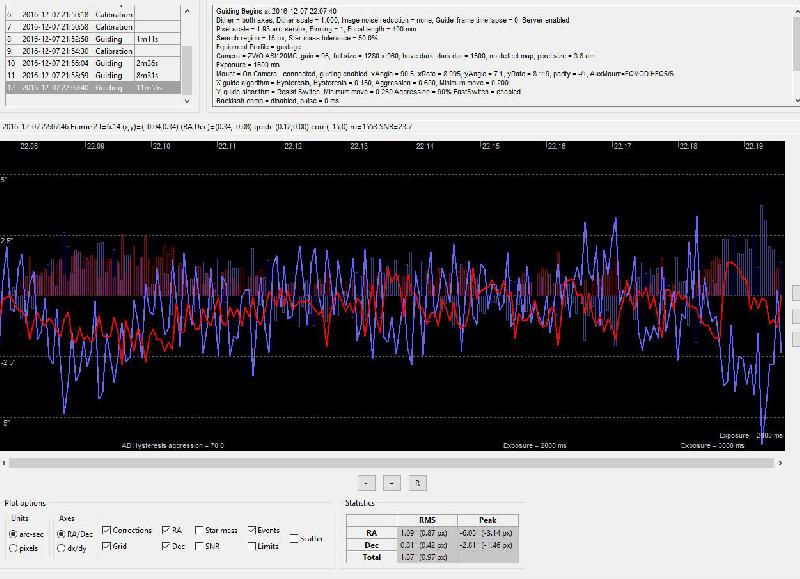
Task: Click the right arrow of the graph's horizontal scrollbar
Action: pos(780,463)
